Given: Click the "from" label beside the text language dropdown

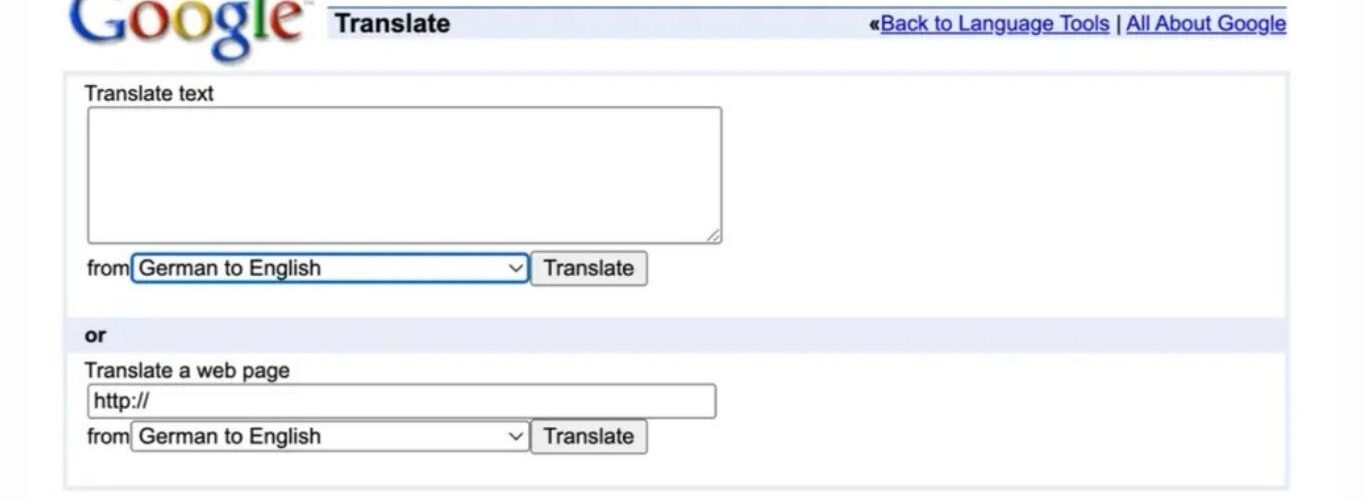Looking at the screenshot, I should tap(108, 268).
